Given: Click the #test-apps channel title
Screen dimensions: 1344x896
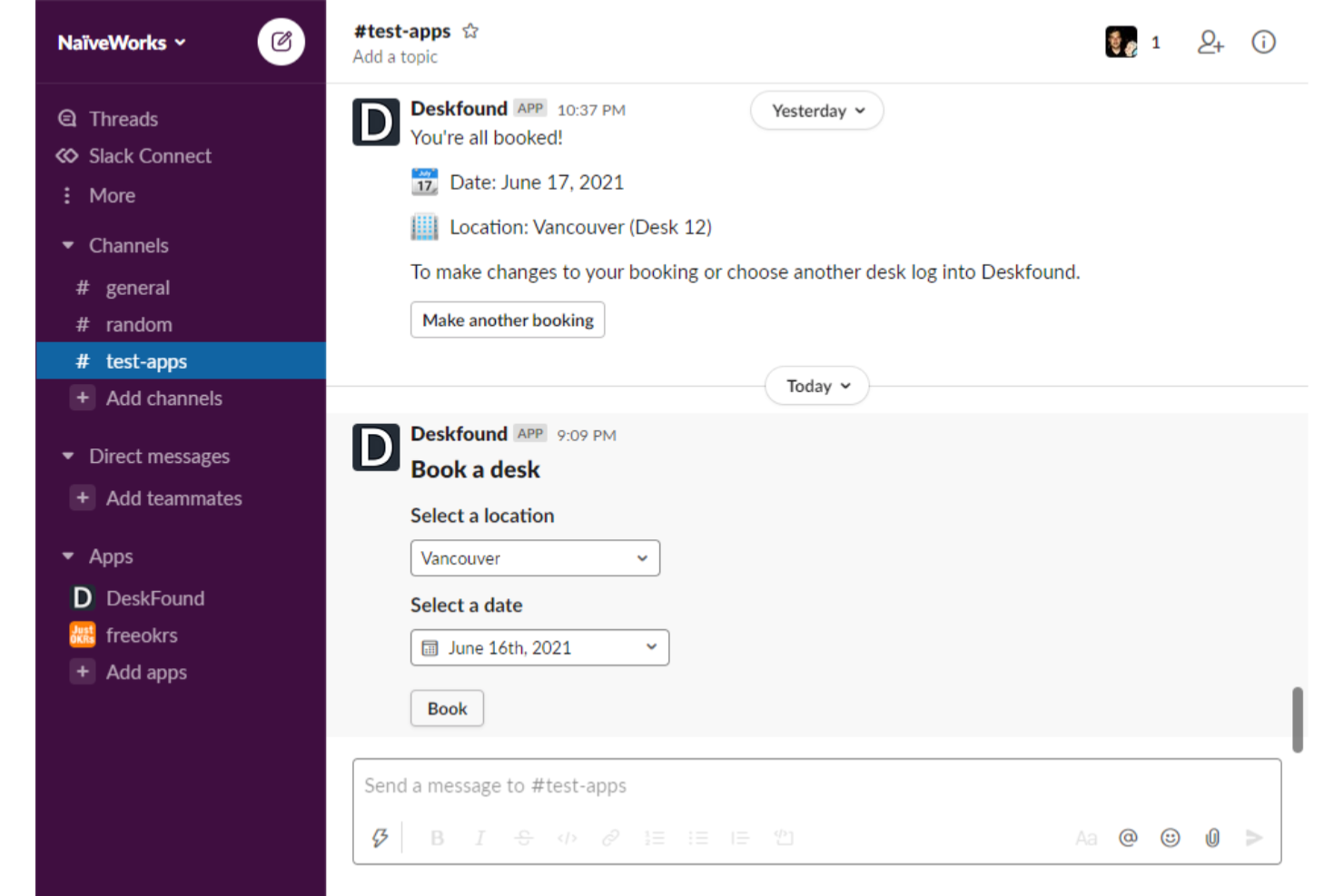Looking at the screenshot, I should coord(402,31).
